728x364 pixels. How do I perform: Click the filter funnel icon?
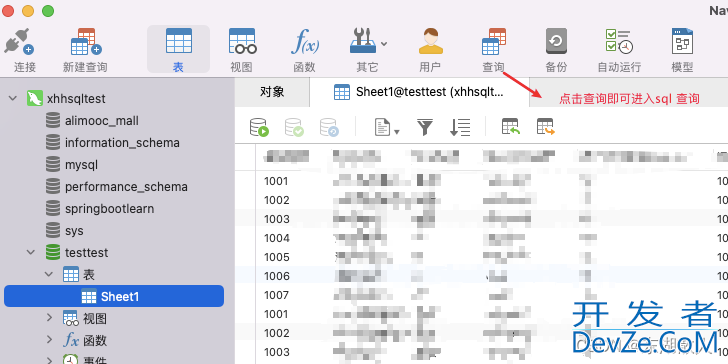click(425, 127)
